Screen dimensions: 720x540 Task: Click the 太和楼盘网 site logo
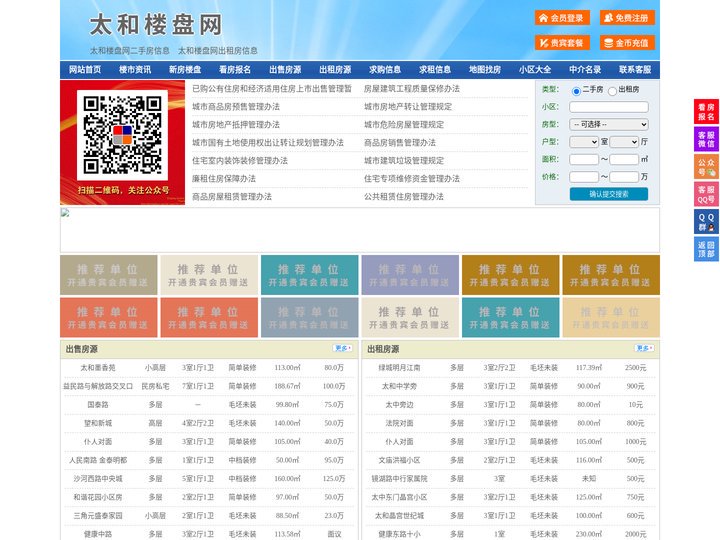click(x=156, y=25)
